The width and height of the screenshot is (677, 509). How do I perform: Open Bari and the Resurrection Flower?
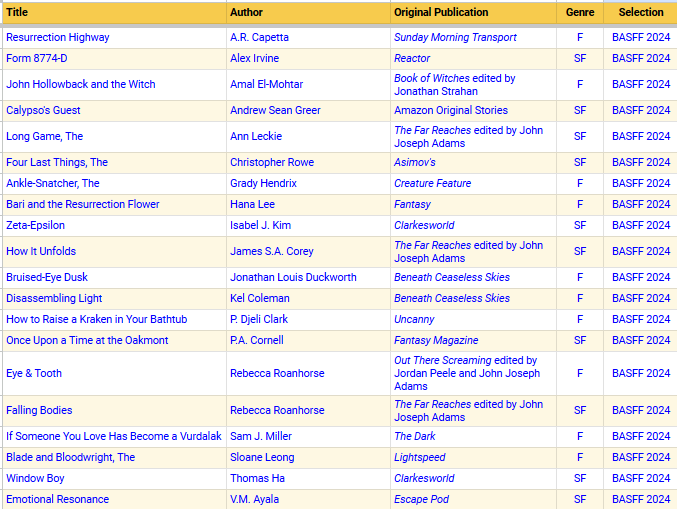click(83, 204)
